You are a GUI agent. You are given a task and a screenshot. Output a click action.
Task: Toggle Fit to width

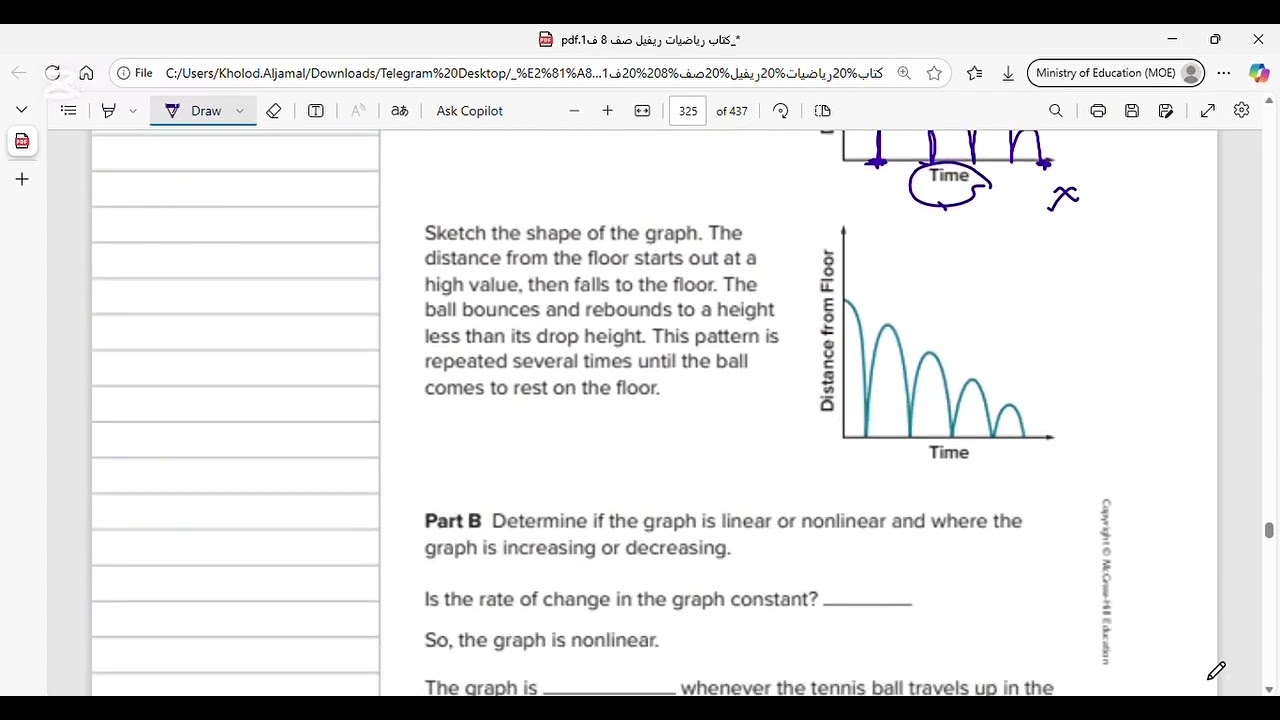642,111
